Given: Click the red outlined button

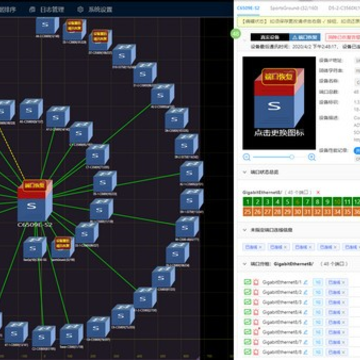Looking at the screenshot, I should (342, 37).
